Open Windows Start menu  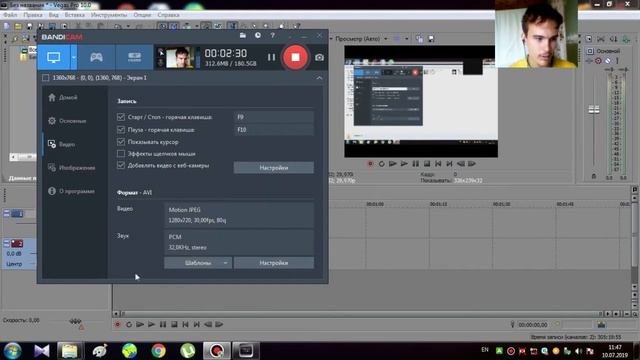(12, 351)
